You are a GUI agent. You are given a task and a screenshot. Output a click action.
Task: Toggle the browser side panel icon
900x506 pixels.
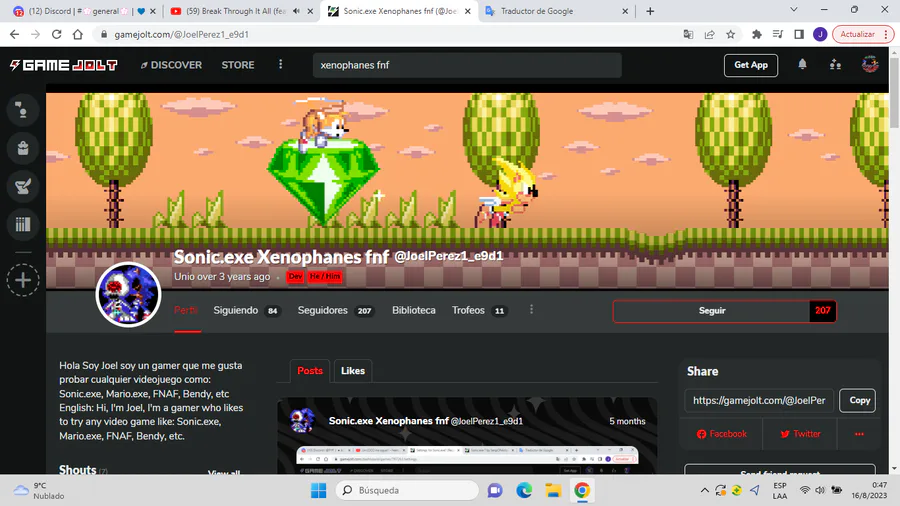pyautogui.click(x=799, y=34)
